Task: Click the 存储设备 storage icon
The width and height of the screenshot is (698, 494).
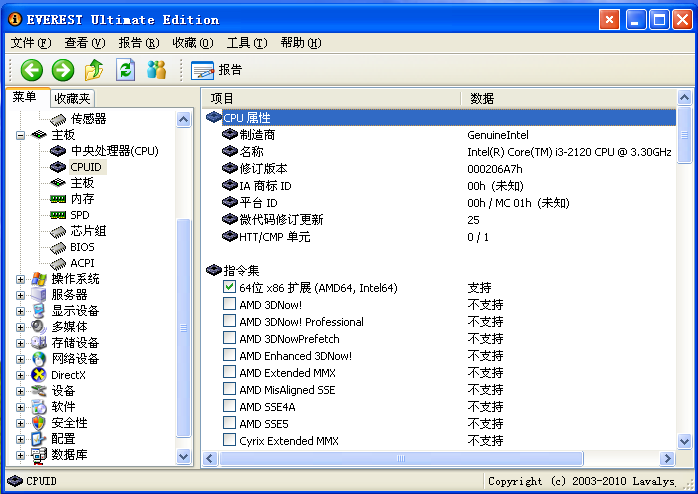Action: [x=39, y=343]
